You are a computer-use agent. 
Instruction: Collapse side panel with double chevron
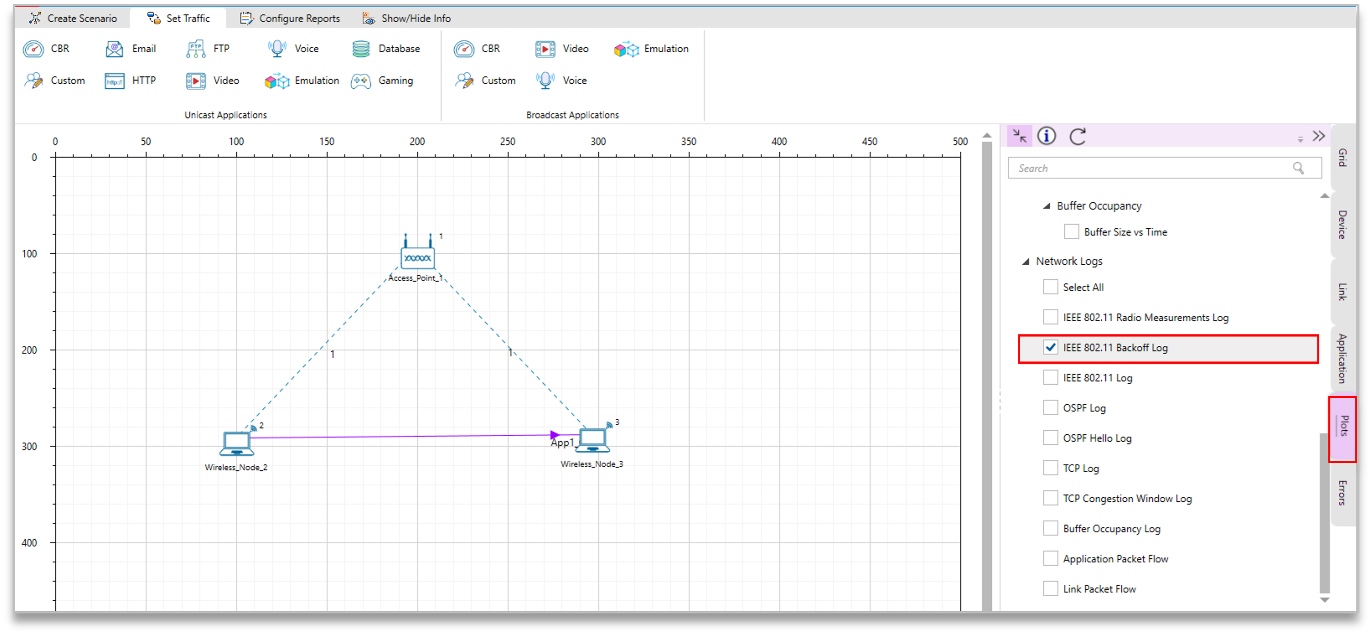pyautogui.click(x=1318, y=136)
